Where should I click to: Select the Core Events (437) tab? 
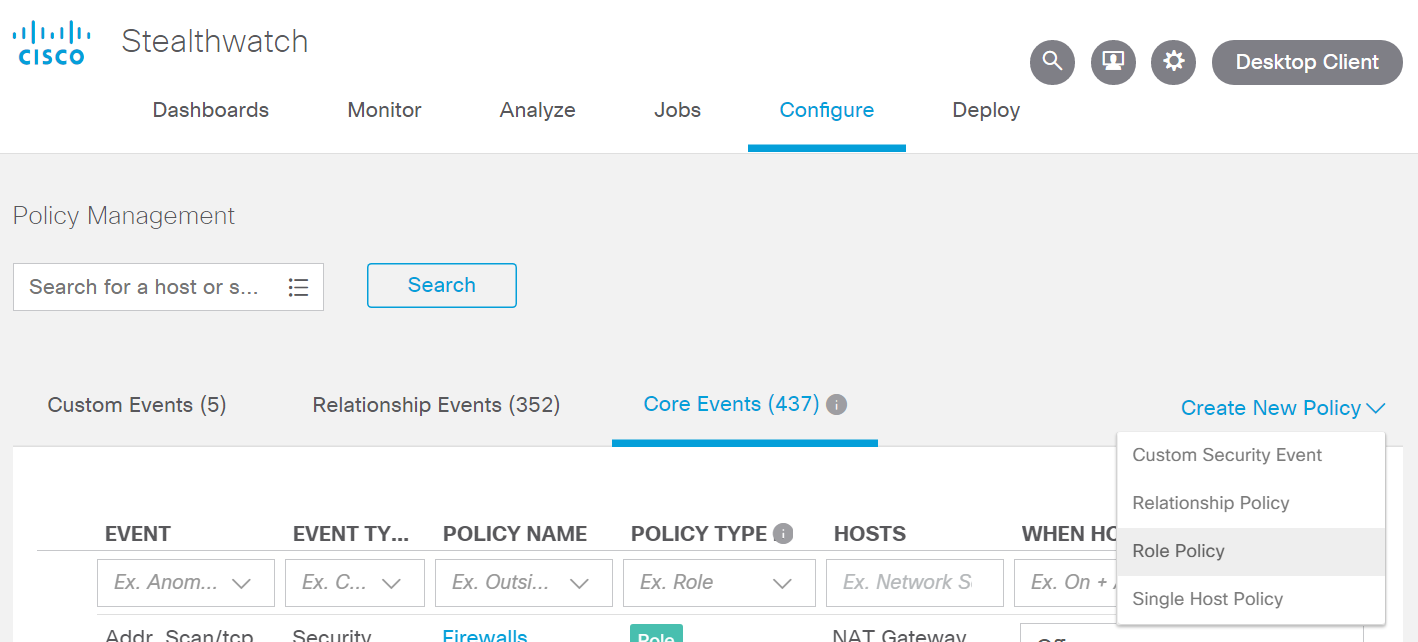(x=732, y=404)
